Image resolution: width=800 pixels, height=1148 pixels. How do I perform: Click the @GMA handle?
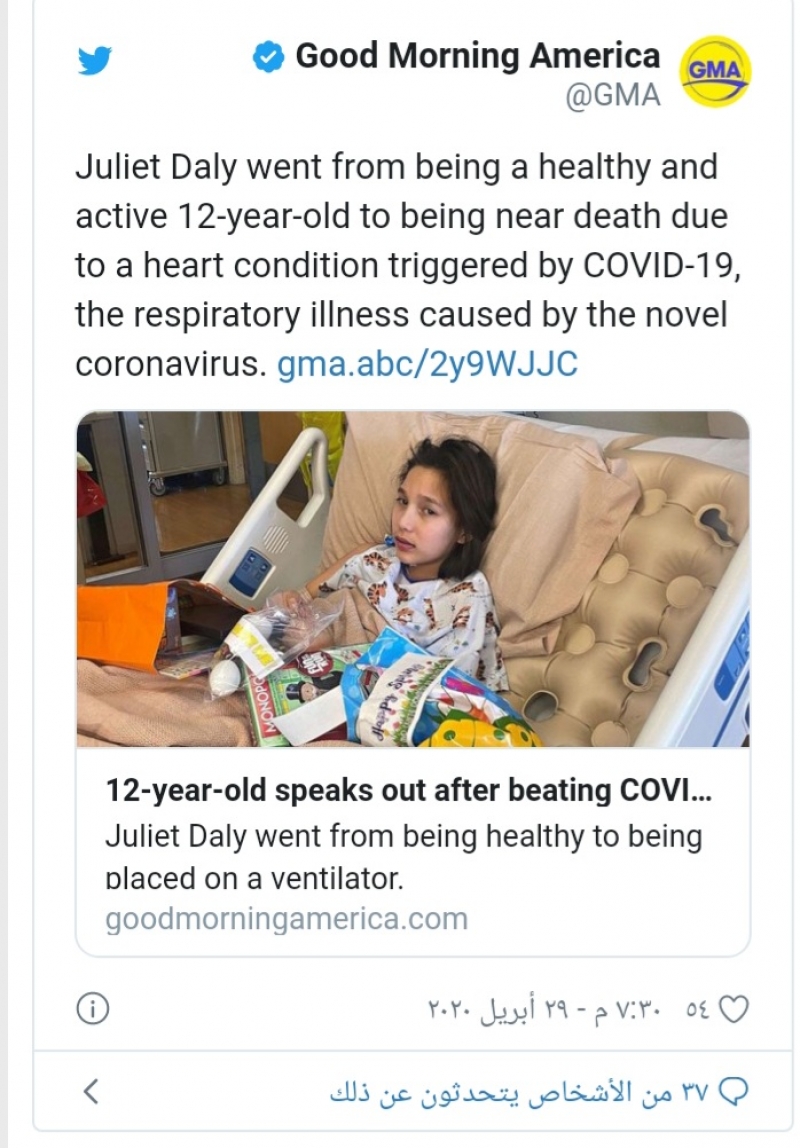(613, 96)
